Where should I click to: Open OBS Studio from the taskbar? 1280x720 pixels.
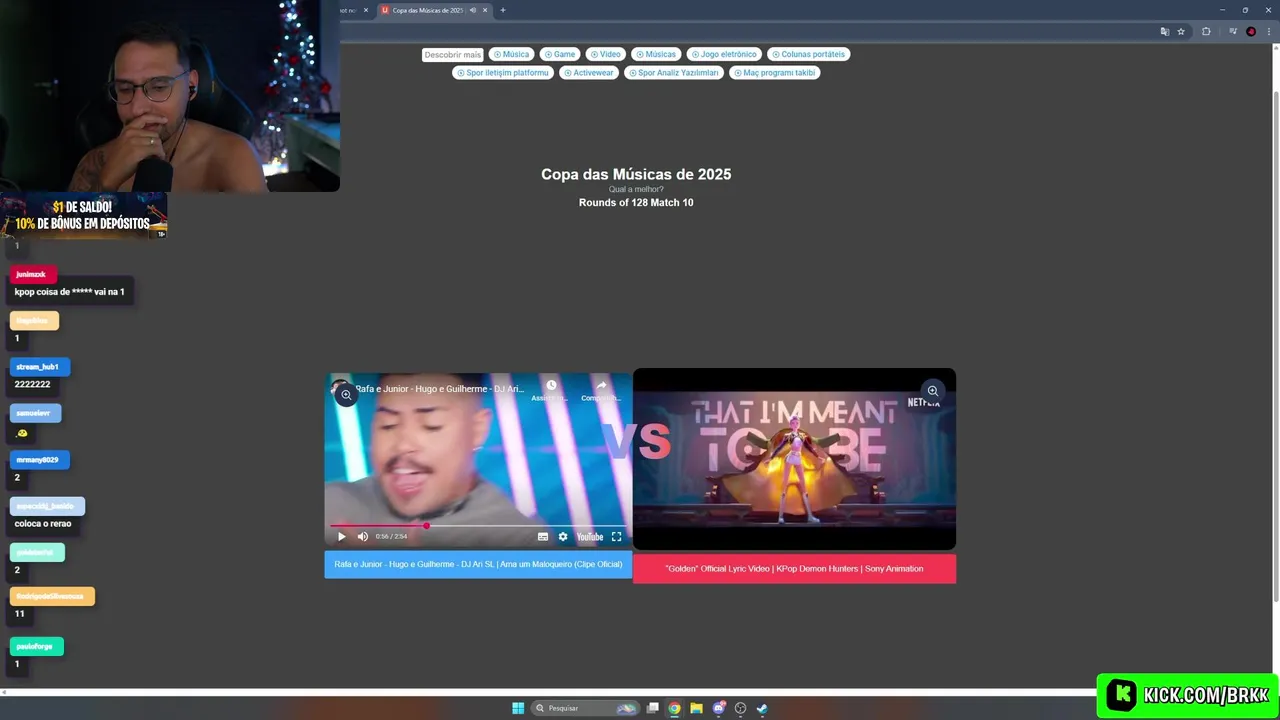740,708
